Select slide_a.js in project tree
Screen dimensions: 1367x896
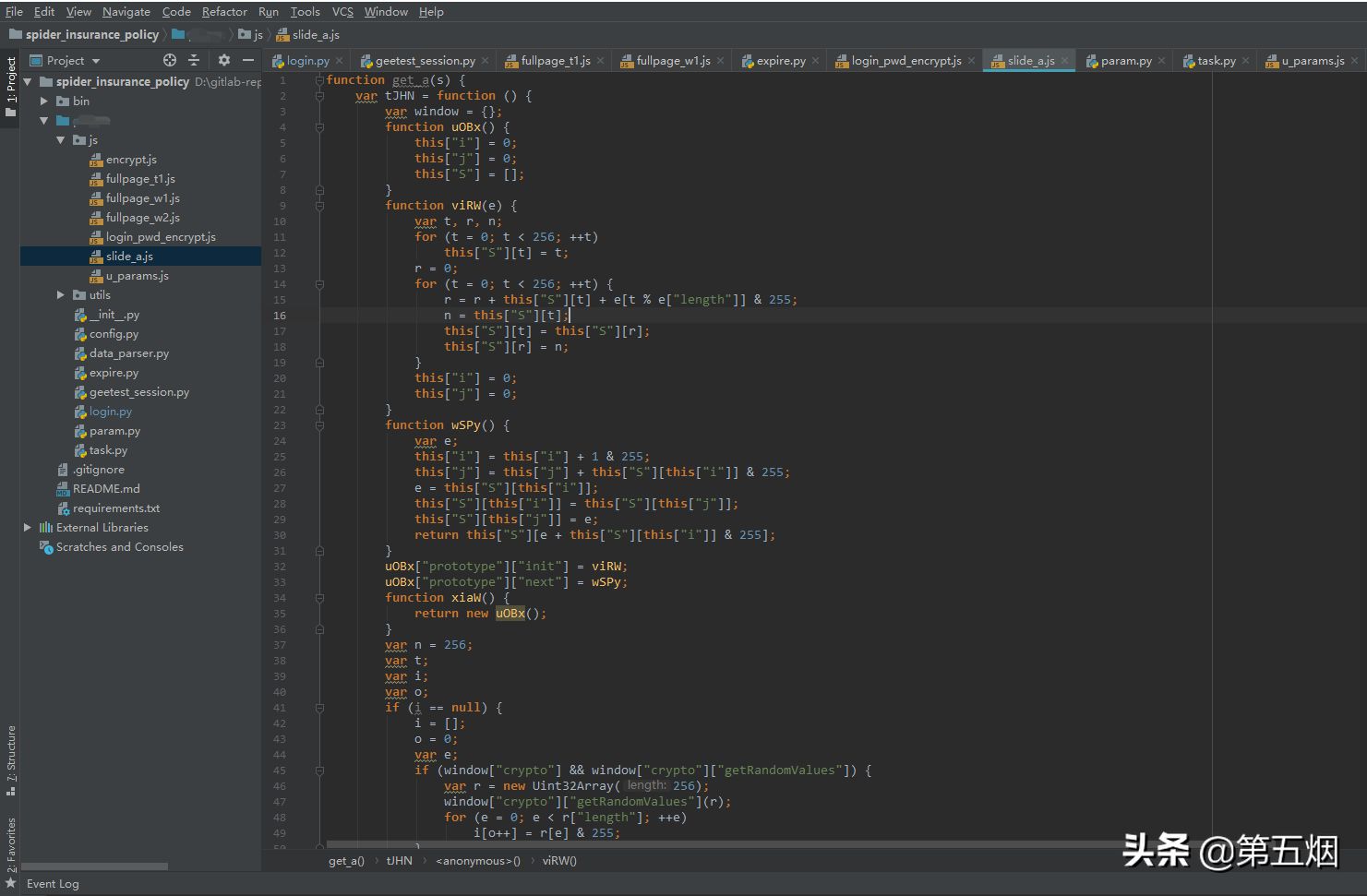click(x=121, y=256)
